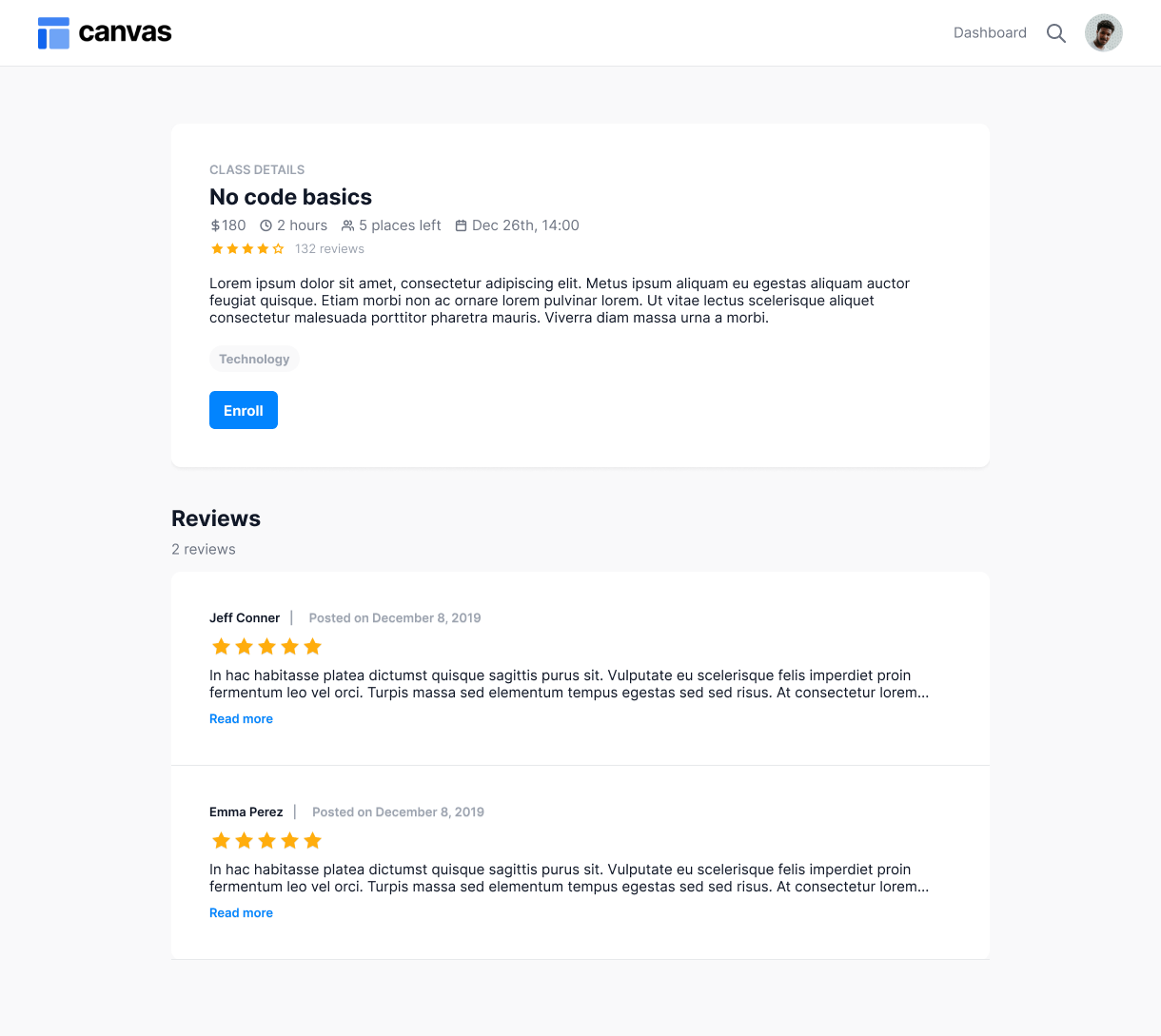The width and height of the screenshot is (1161, 1036).
Task: Click the No code basics class title
Action: click(290, 197)
